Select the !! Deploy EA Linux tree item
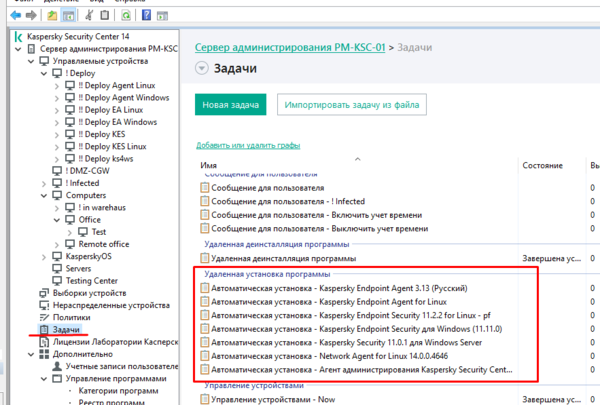 pyautogui.click(x=111, y=110)
